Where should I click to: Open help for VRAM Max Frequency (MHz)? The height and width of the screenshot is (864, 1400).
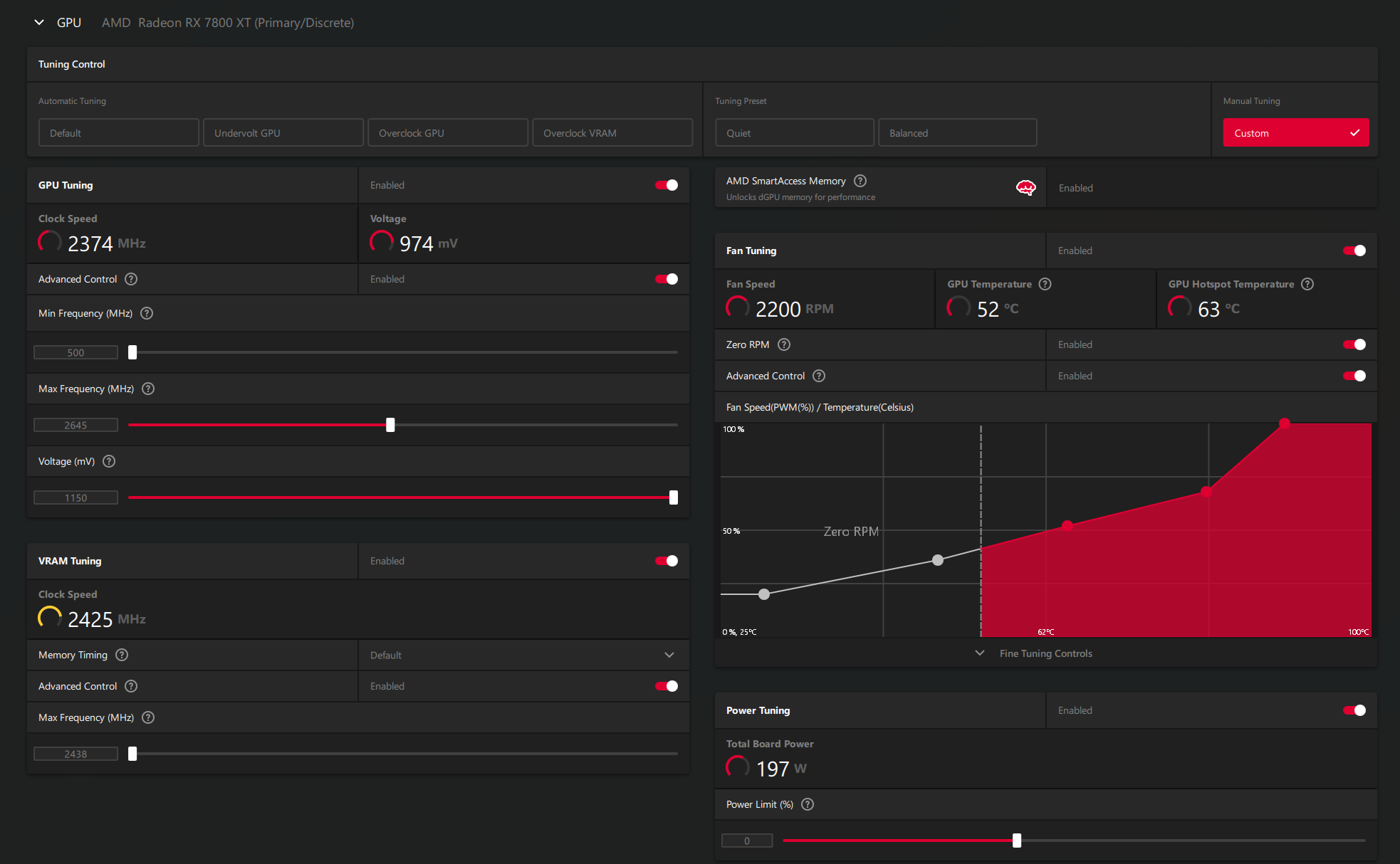[x=148, y=717]
